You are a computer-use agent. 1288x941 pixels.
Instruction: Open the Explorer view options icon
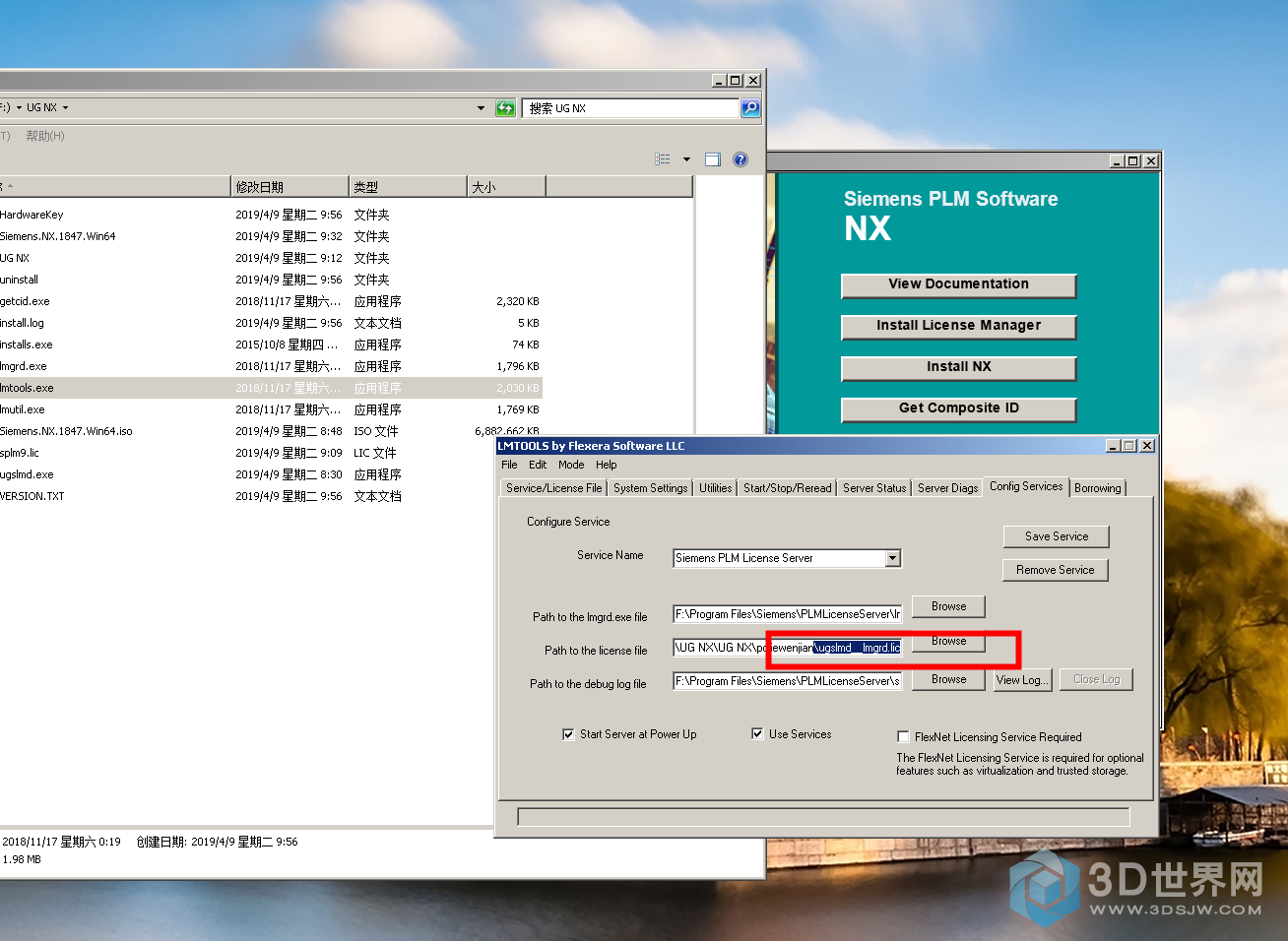663,159
